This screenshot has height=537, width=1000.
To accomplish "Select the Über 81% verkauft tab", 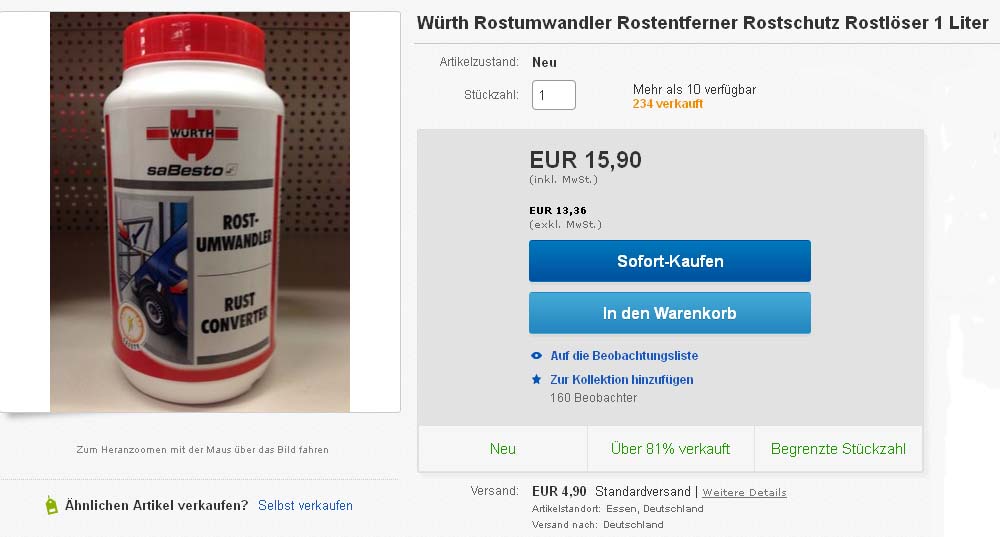I will [x=670, y=449].
